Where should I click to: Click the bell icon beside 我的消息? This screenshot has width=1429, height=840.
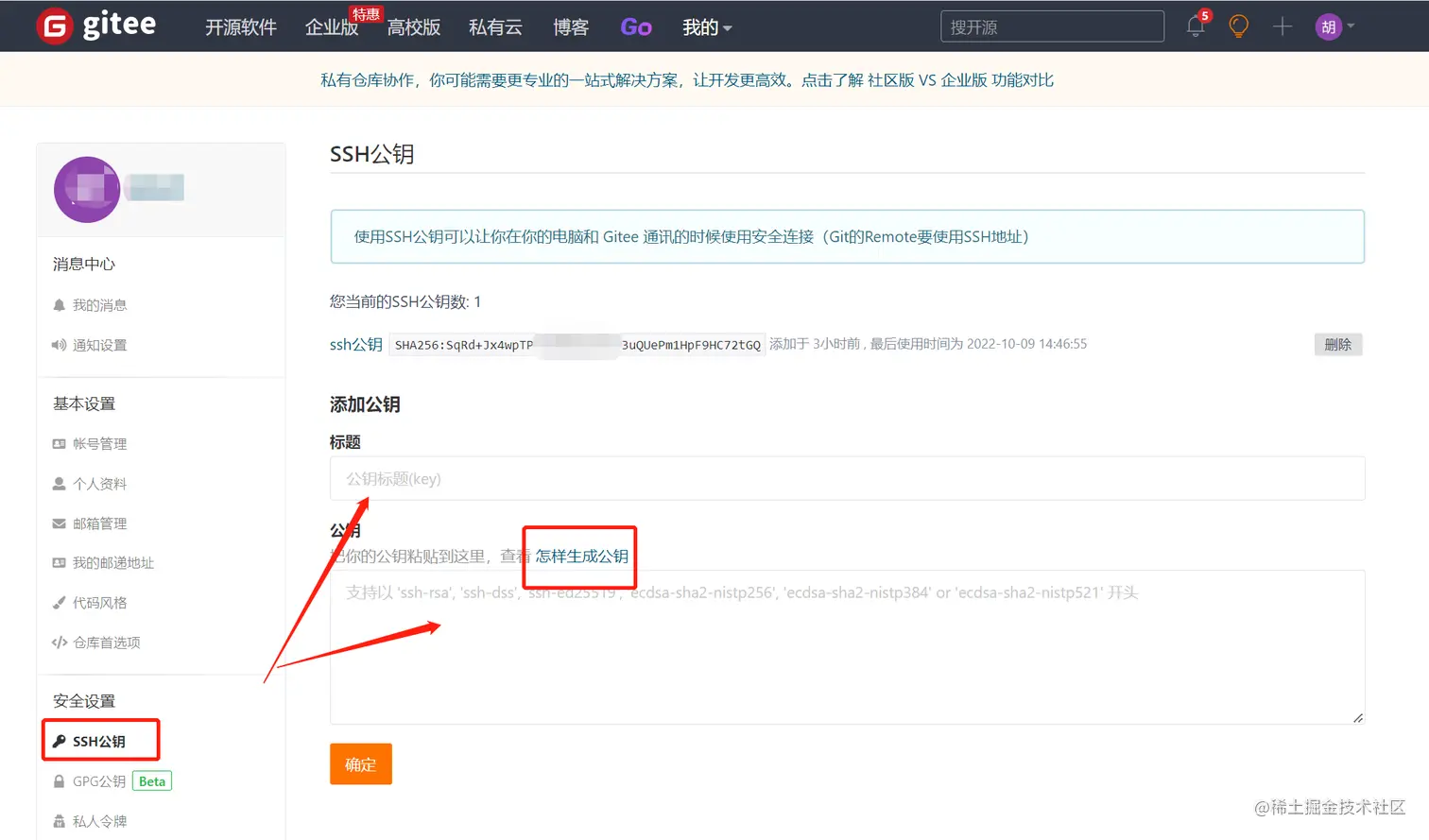pyautogui.click(x=59, y=305)
